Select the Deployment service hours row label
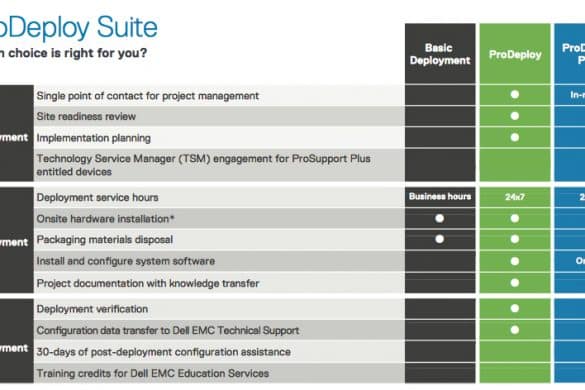The image size is (585, 390). click(x=97, y=197)
